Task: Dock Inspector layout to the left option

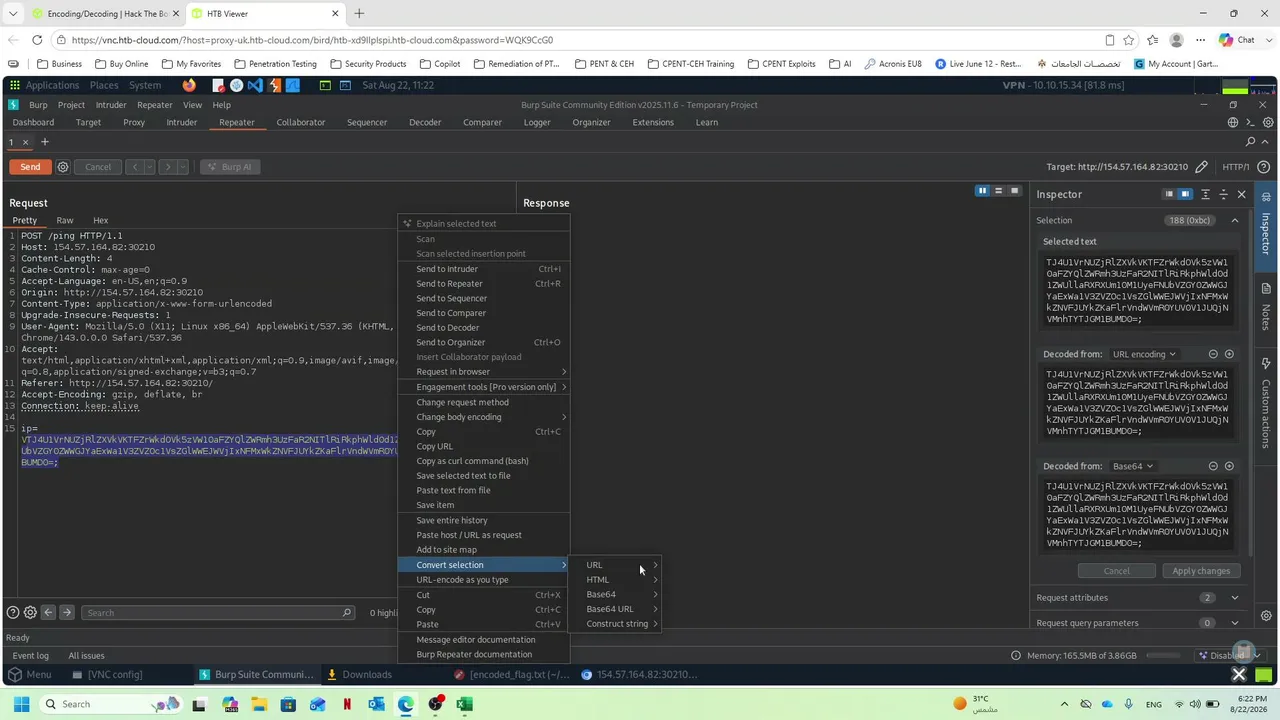Action: click(x=1168, y=194)
